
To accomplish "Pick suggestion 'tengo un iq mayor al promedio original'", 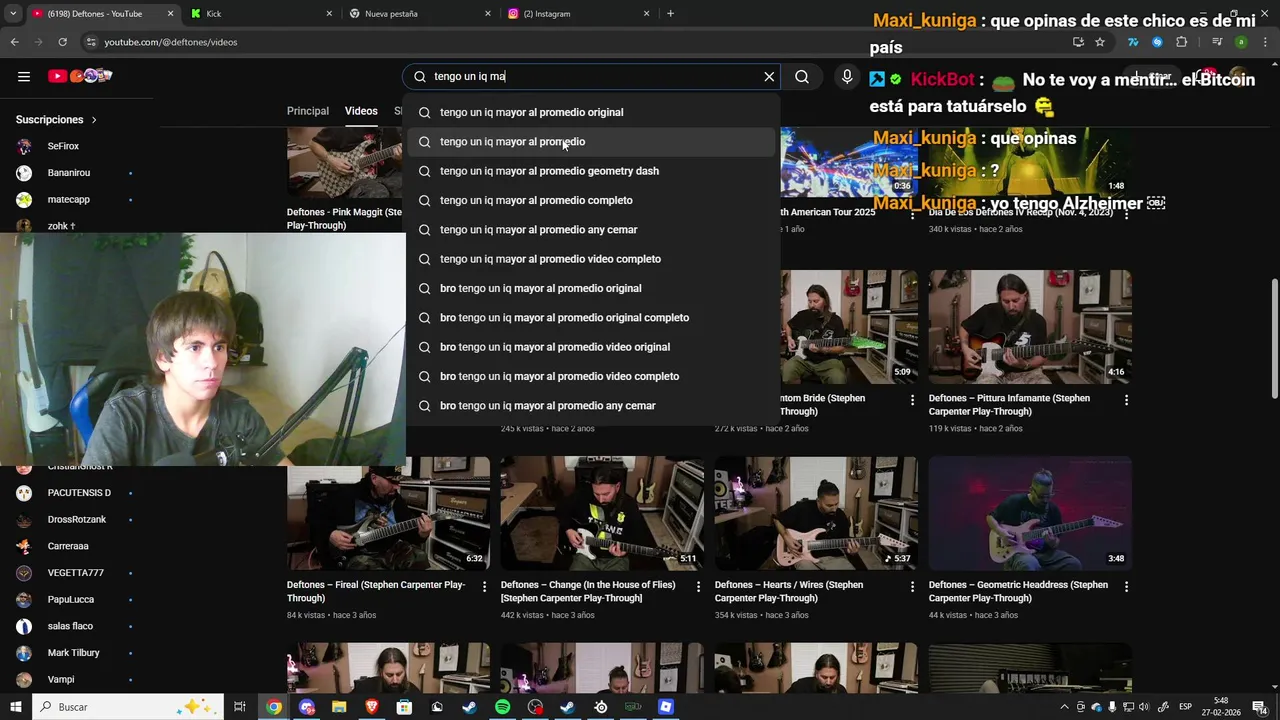I will click(592, 112).
